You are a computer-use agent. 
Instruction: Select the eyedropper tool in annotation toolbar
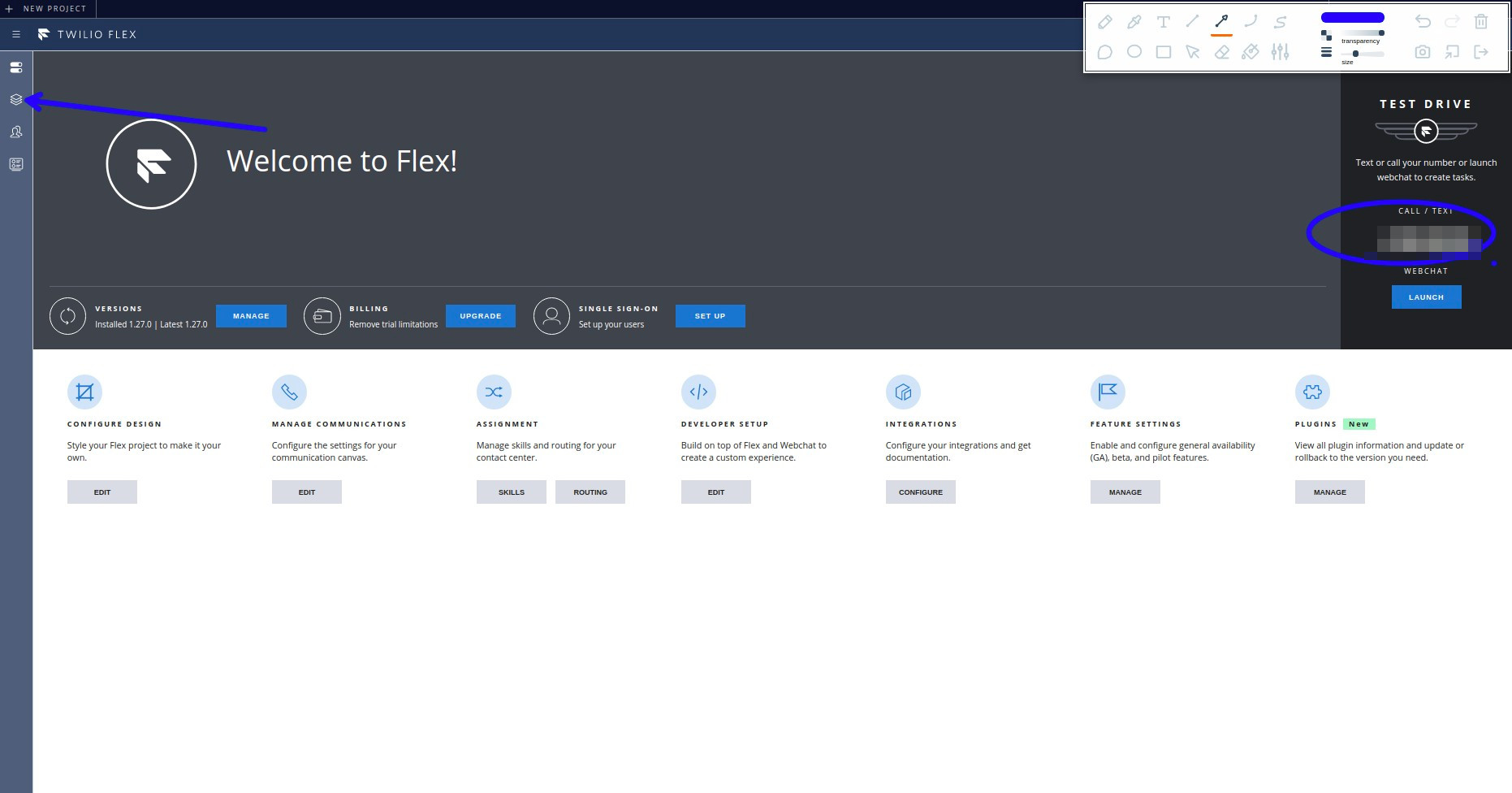[x=1134, y=22]
